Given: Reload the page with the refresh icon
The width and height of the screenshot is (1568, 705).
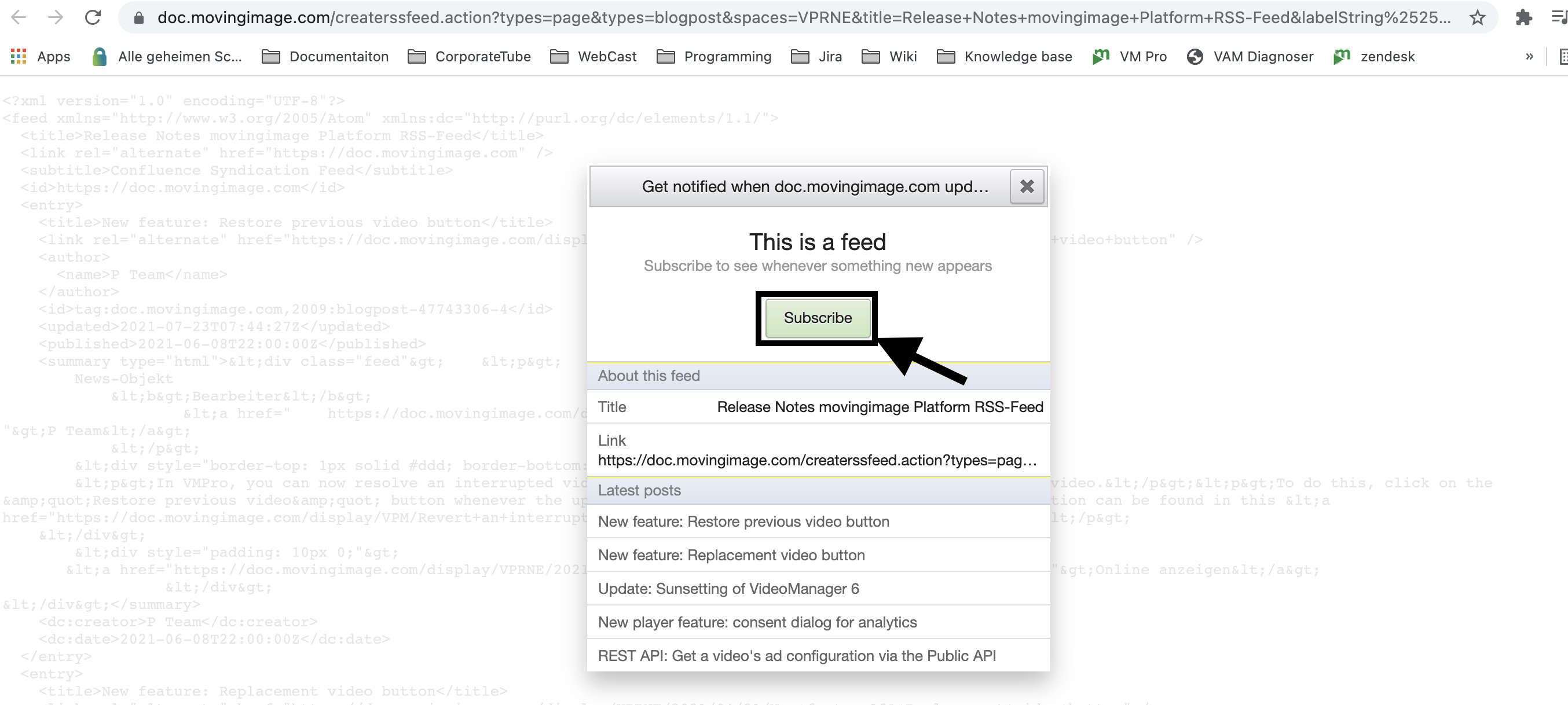Looking at the screenshot, I should [x=93, y=17].
